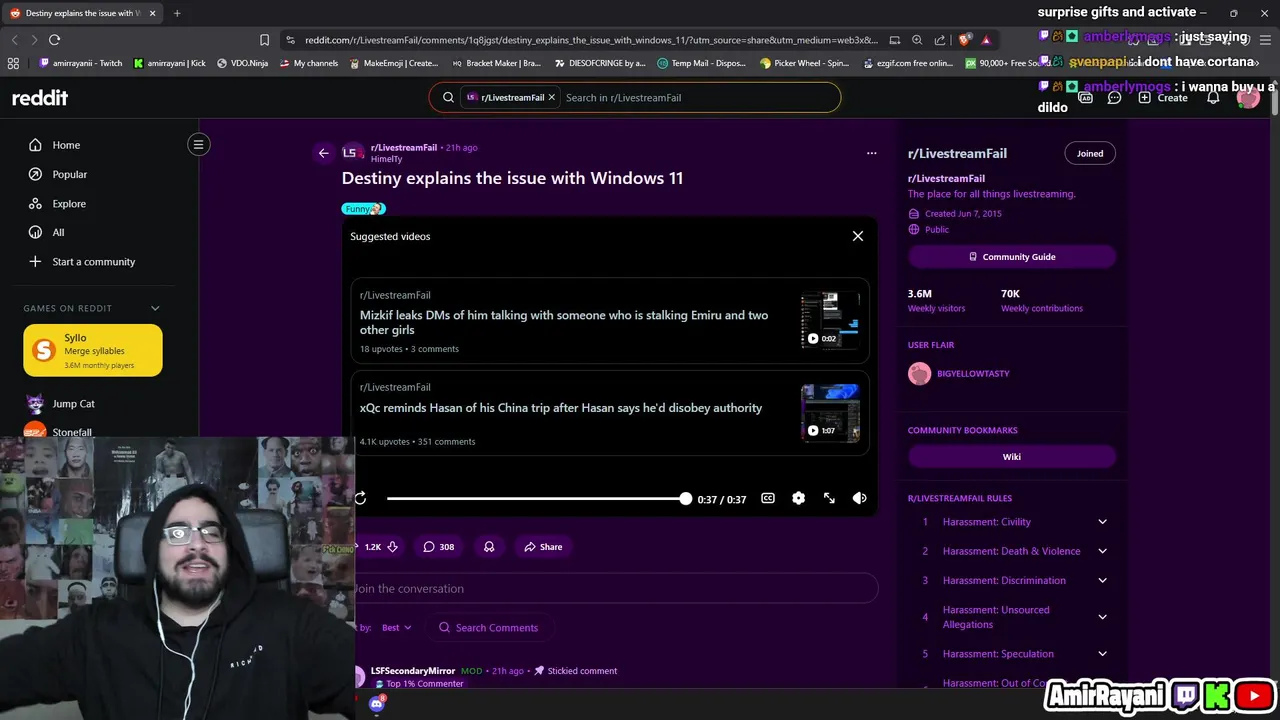The height and width of the screenshot is (720, 1280).
Task: Open the notifications bell
Action: 1213,98
